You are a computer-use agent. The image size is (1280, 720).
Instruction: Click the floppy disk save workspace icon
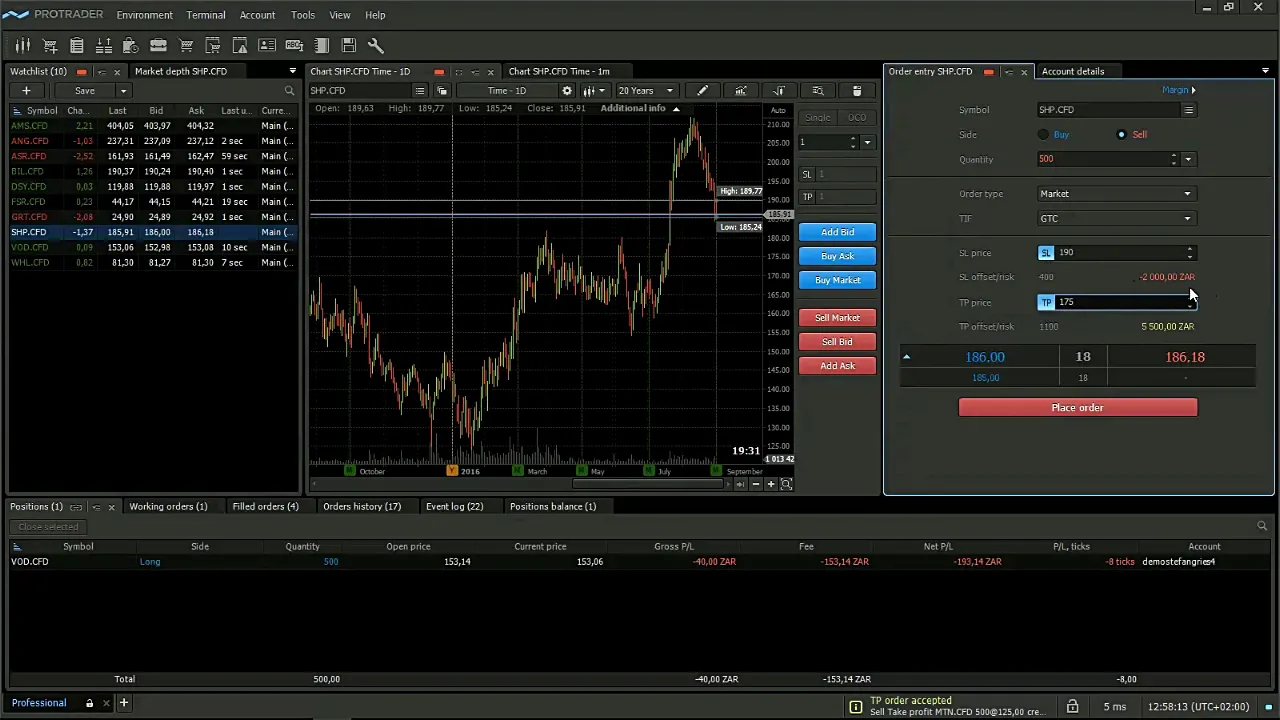click(x=349, y=45)
